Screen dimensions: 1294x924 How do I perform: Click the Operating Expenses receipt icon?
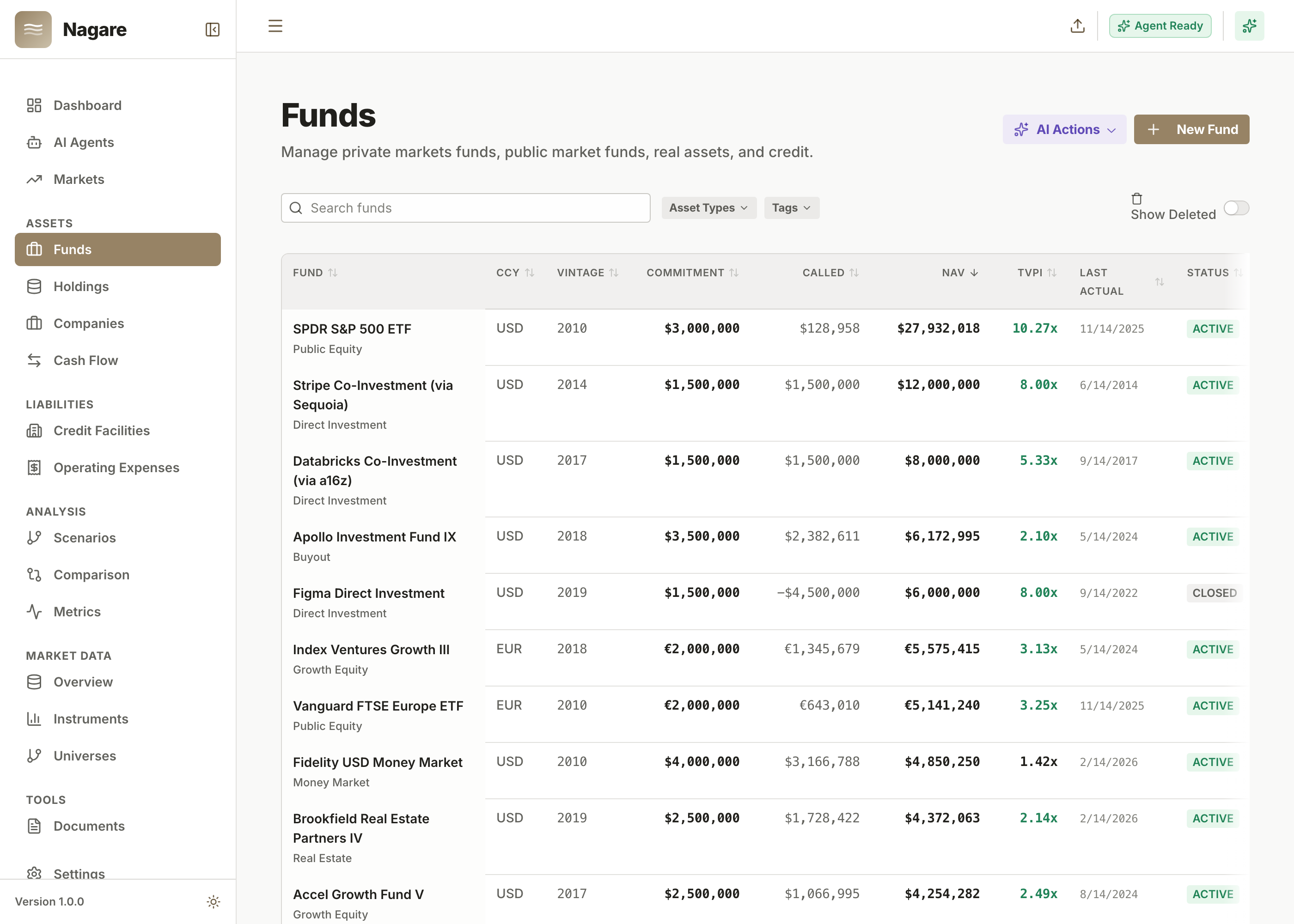point(34,468)
